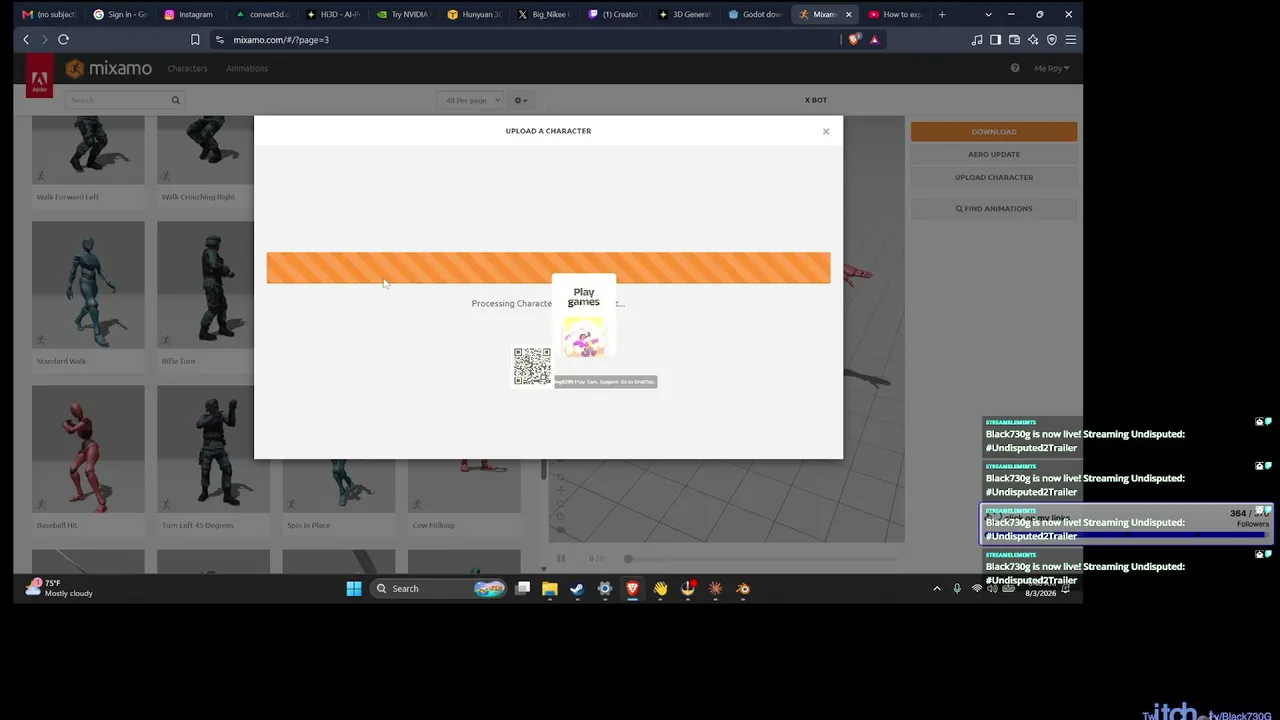Click the QR code in the dialog
This screenshot has height=720, width=1280.
pyautogui.click(x=532, y=367)
